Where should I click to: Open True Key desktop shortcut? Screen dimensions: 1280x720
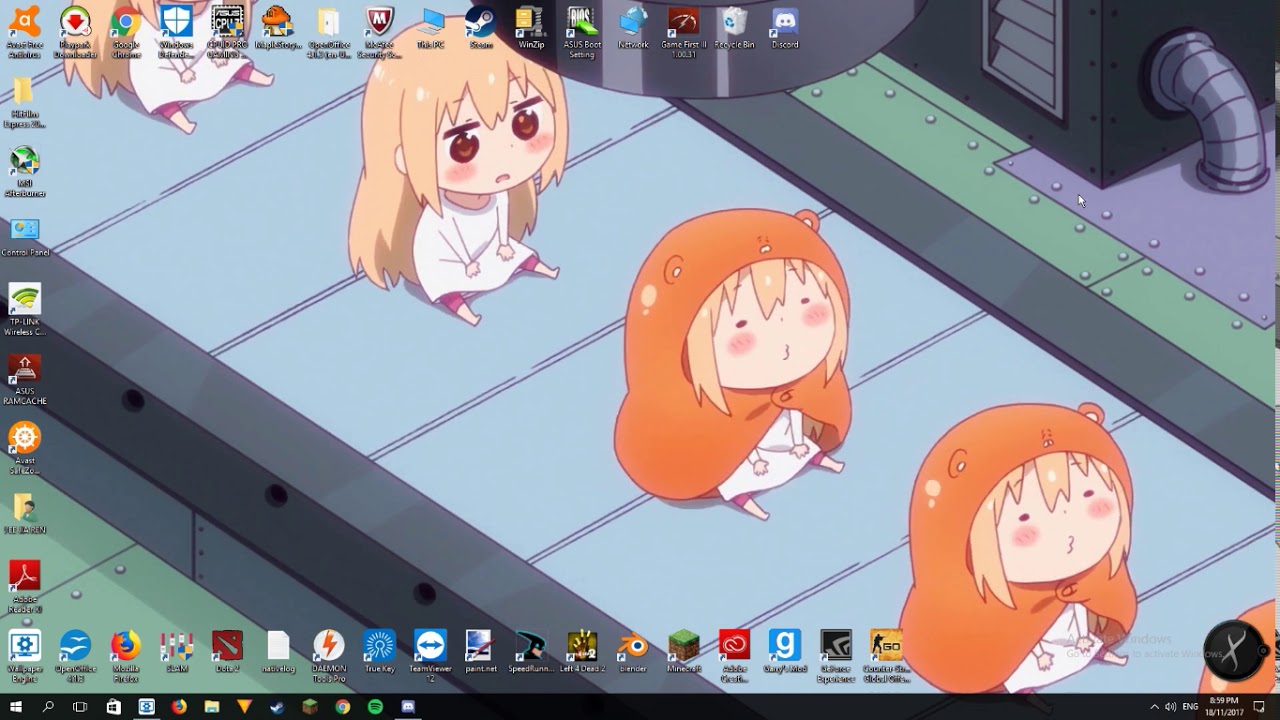(x=379, y=652)
